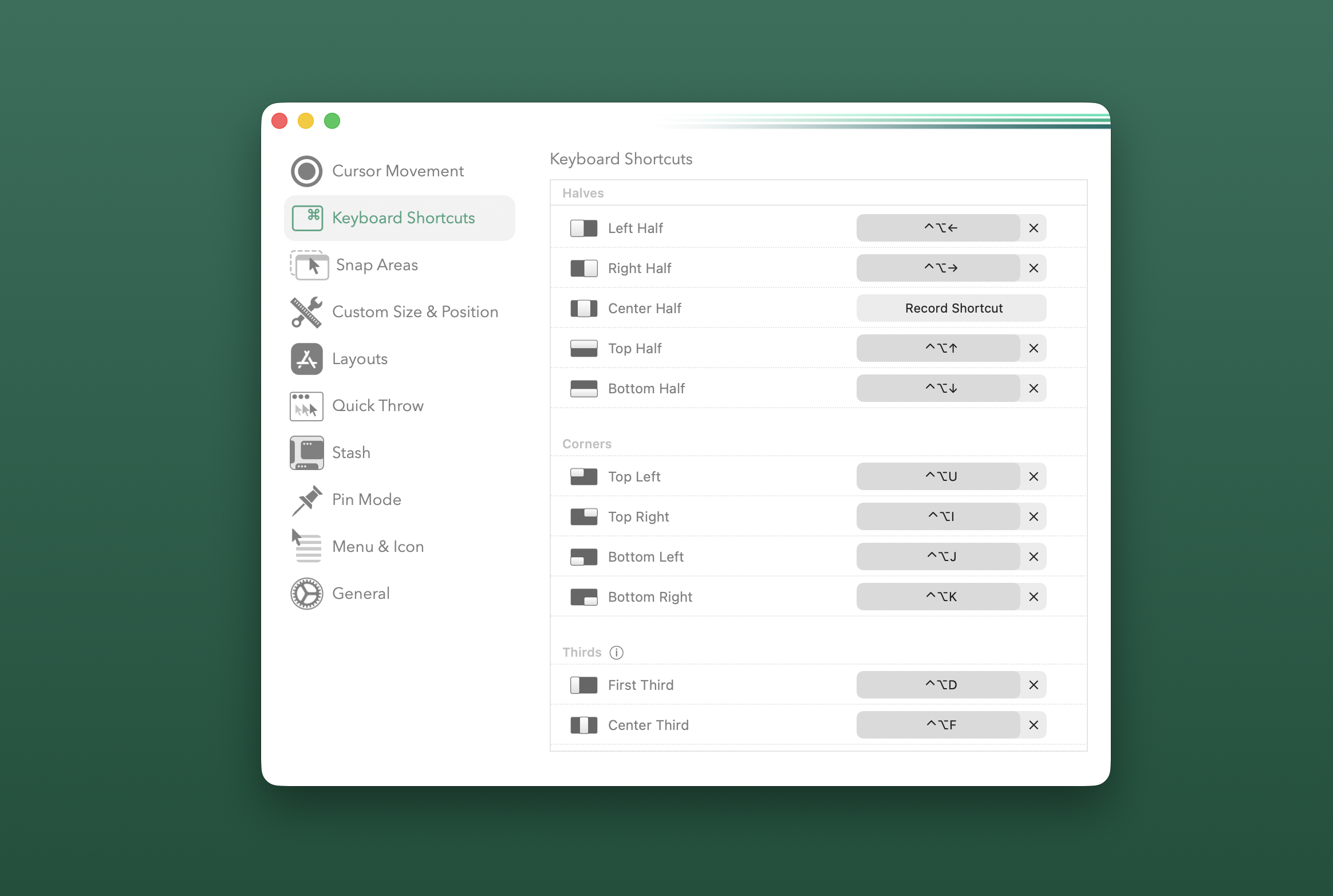Clear the Left Half shortcut
Image resolution: width=1333 pixels, height=896 pixels.
point(1034,228)
